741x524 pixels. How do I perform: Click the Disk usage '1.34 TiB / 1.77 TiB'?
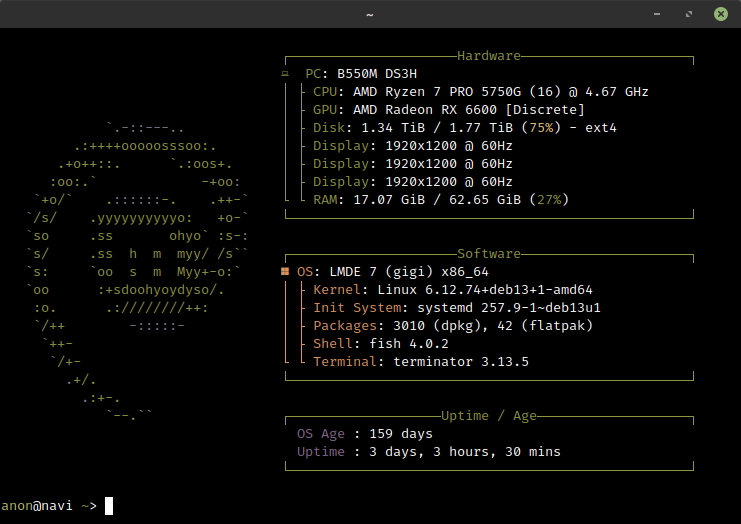(437, 128)
